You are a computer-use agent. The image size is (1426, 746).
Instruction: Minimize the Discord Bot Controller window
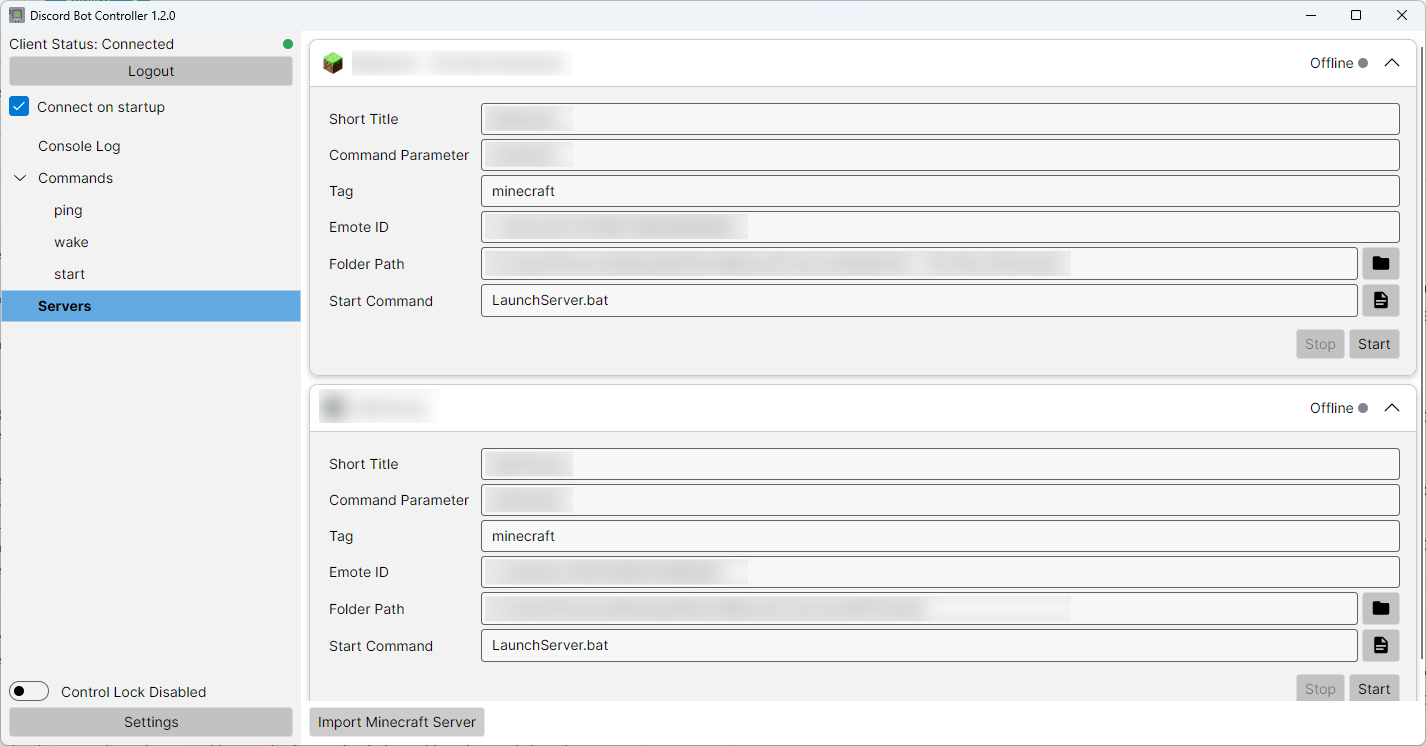point(1310,15)
